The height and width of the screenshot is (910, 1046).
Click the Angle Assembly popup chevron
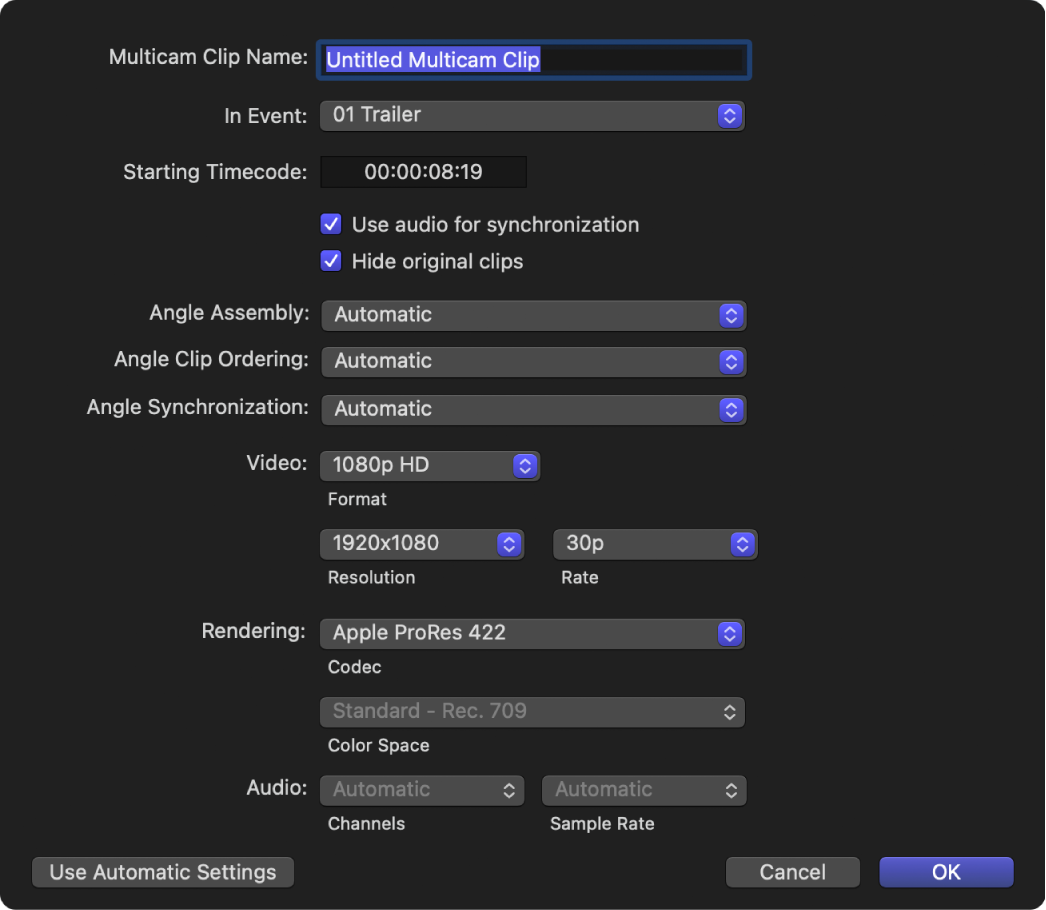coord(731,315)
